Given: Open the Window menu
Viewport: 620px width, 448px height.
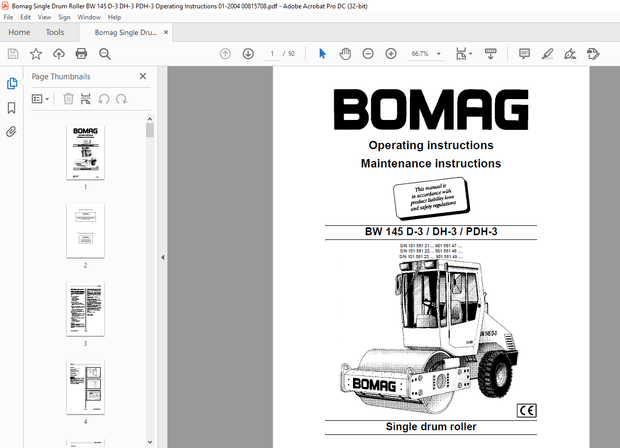Looking at the screenshot, I should tap(89, 17).
